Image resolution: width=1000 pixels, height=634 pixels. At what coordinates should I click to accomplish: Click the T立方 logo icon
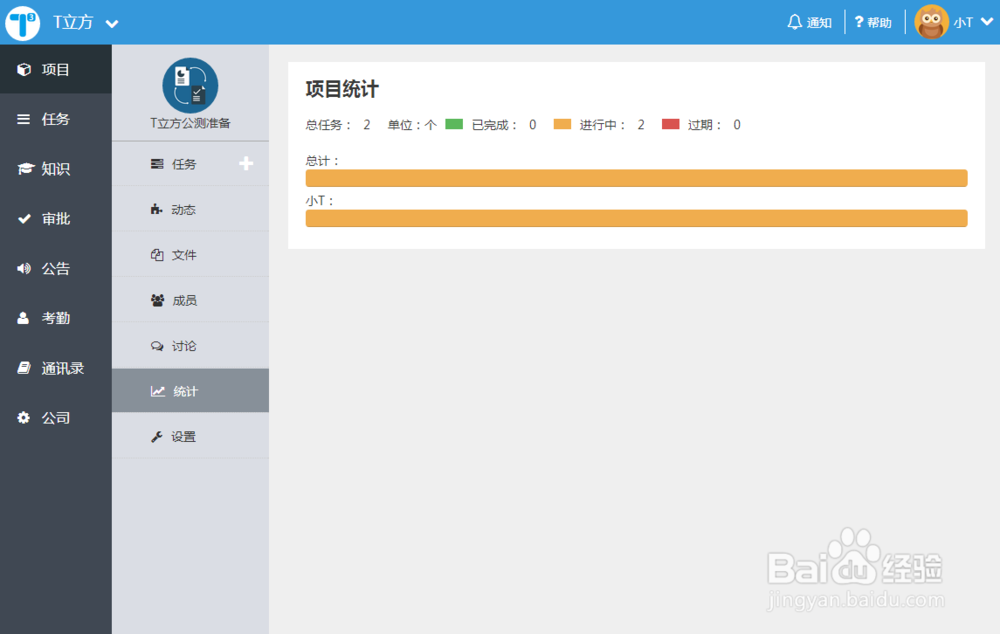click(22, 23)
